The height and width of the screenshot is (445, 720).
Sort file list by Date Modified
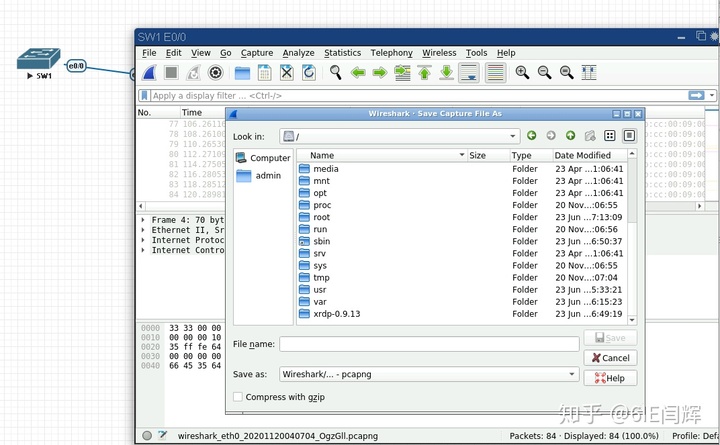coord(589,155)
